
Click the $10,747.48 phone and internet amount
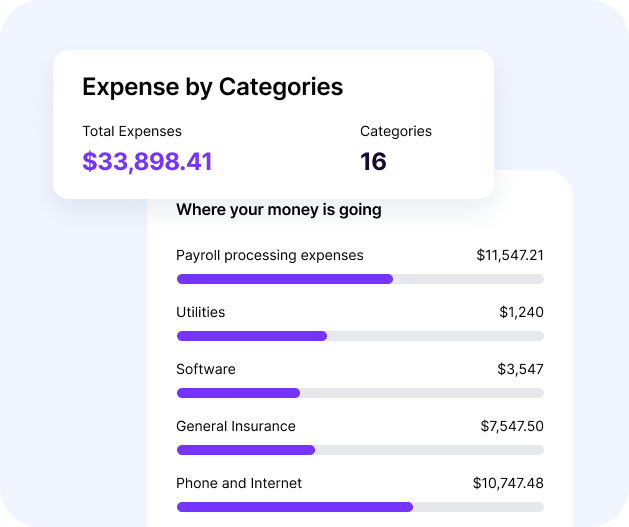coord(508,483)
